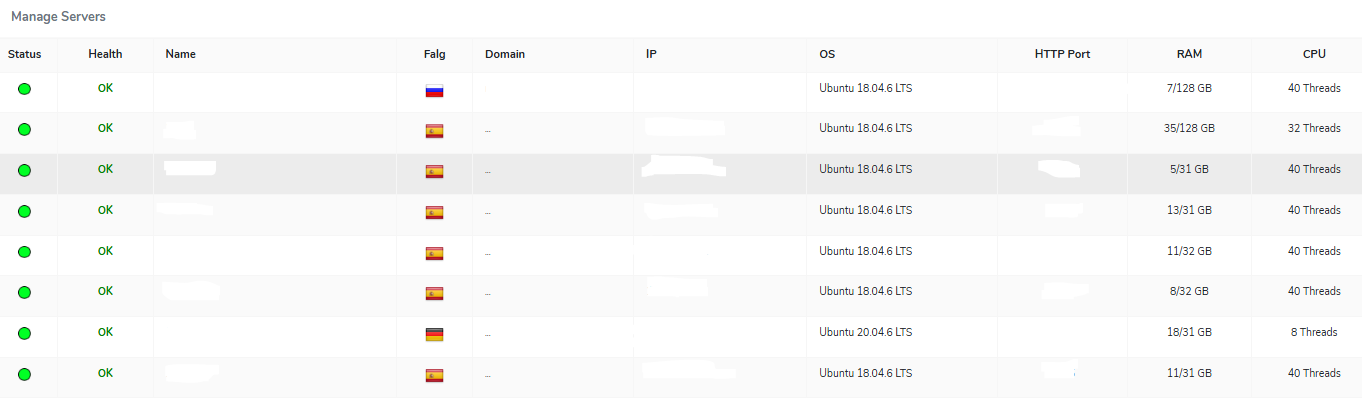Click the OK health label in the 18/31 GB row

(x=105, y=332)
